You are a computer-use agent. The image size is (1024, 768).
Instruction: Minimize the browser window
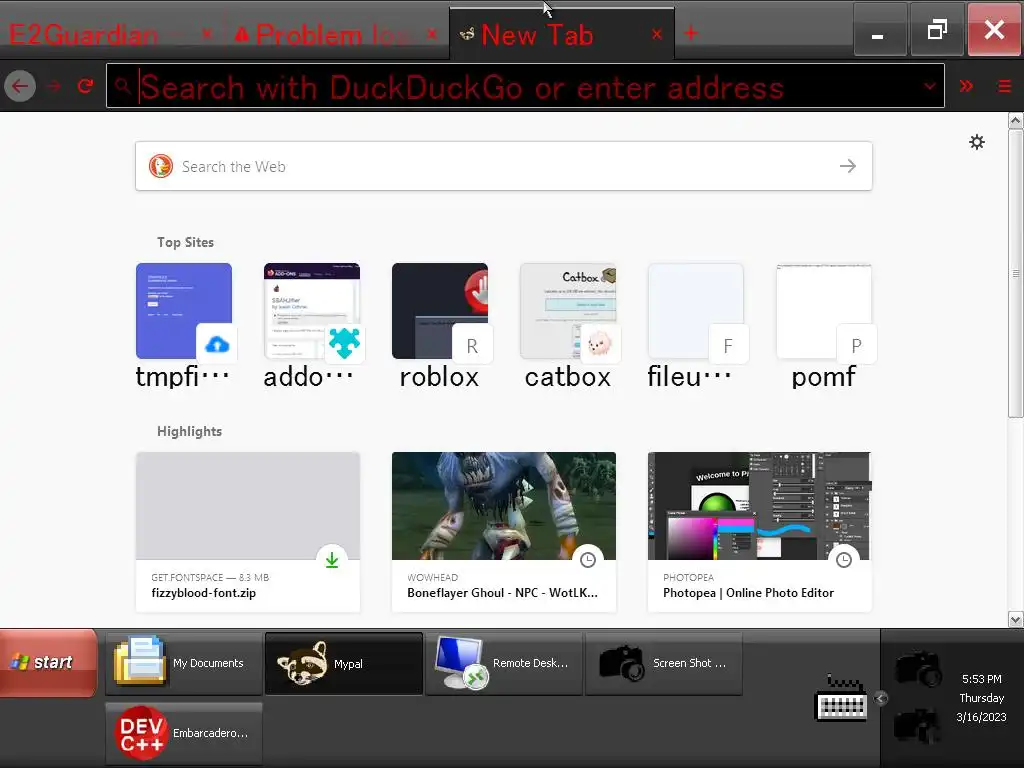pyautogui.click(x=879, y=31)
